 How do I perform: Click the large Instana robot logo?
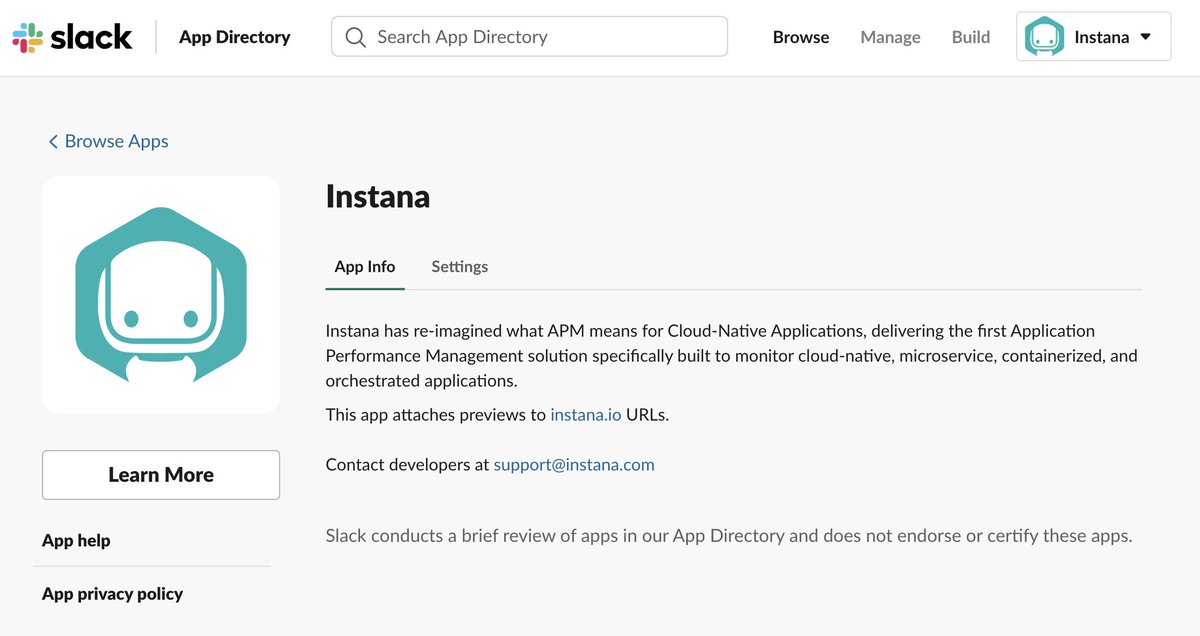pos(160,293)
